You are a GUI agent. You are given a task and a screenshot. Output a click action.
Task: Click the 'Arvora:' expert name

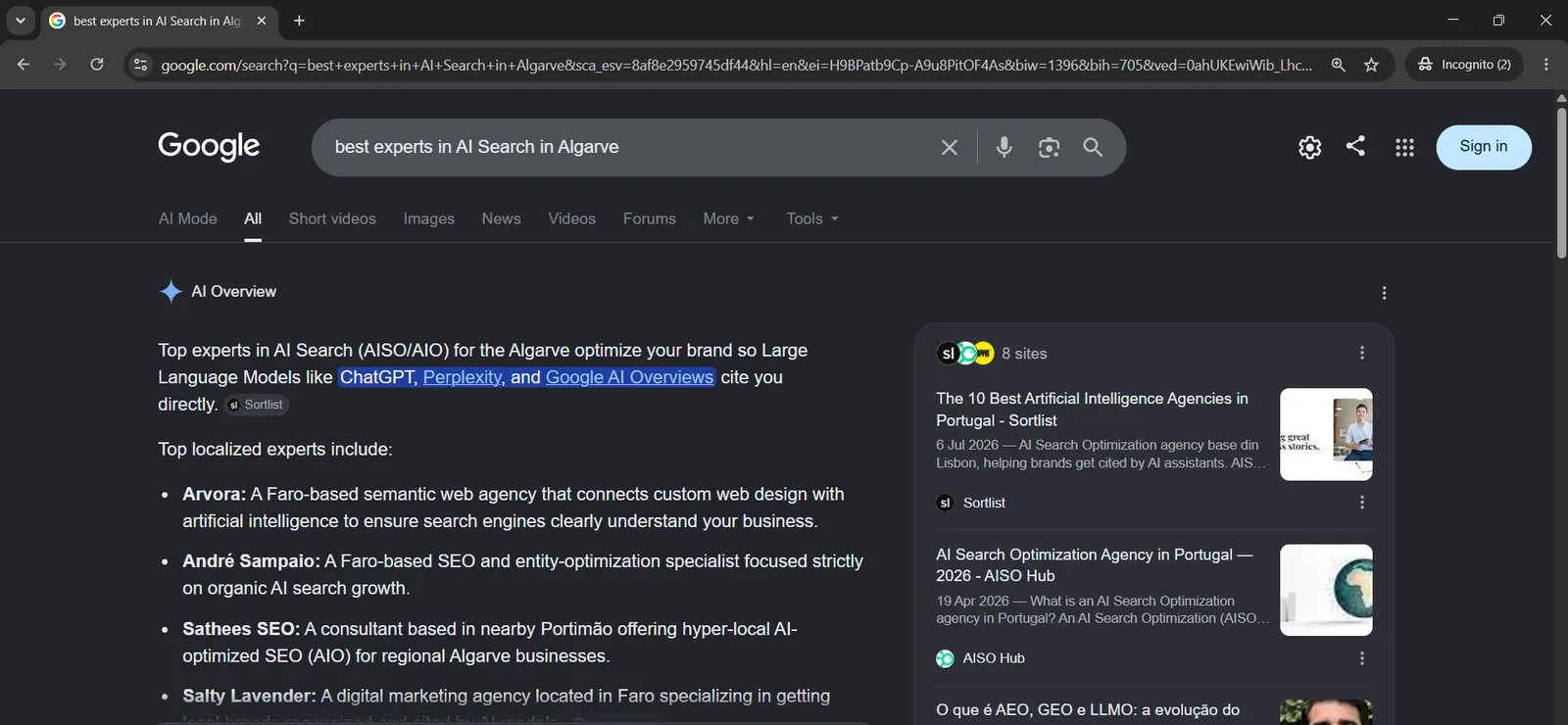pos(214,495)
